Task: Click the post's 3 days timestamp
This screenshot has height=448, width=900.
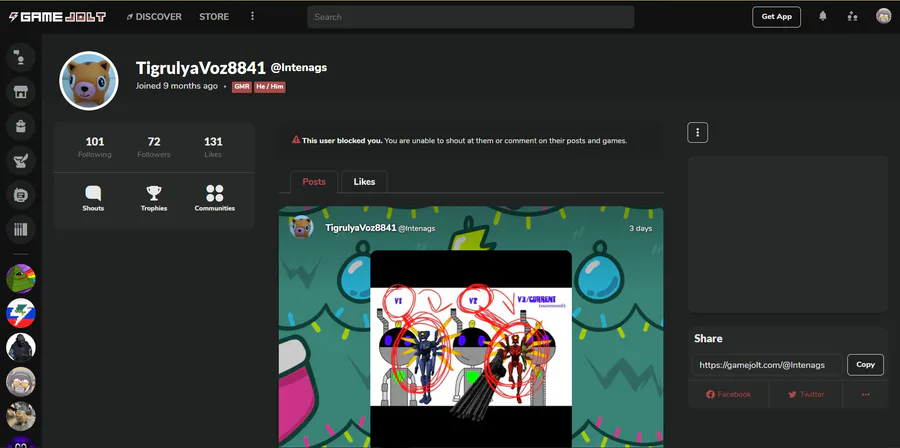Action: coord(641,228)
